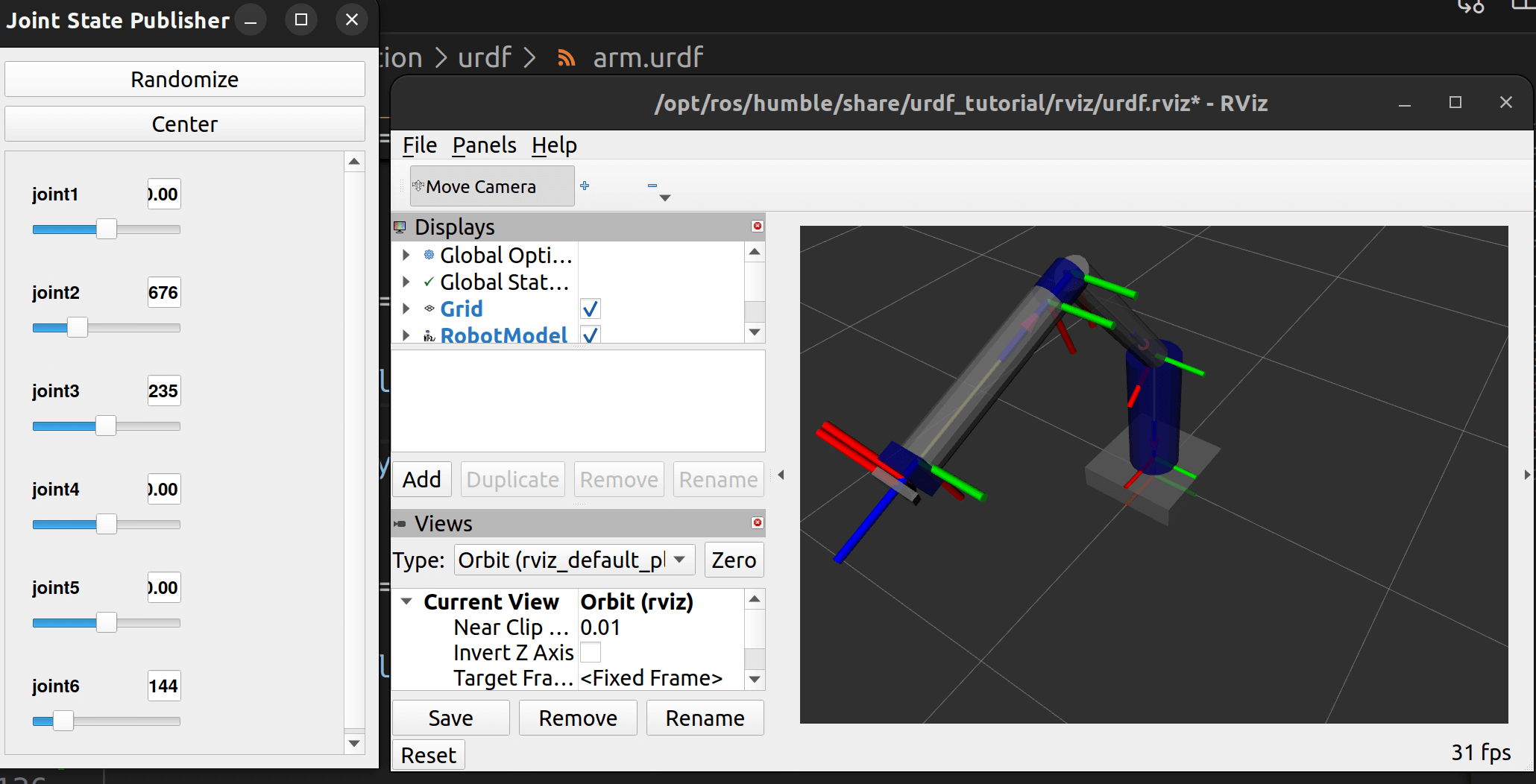Open the view Type Orbit dropdown
1536x784 pixels.
(x=574, y=560)
